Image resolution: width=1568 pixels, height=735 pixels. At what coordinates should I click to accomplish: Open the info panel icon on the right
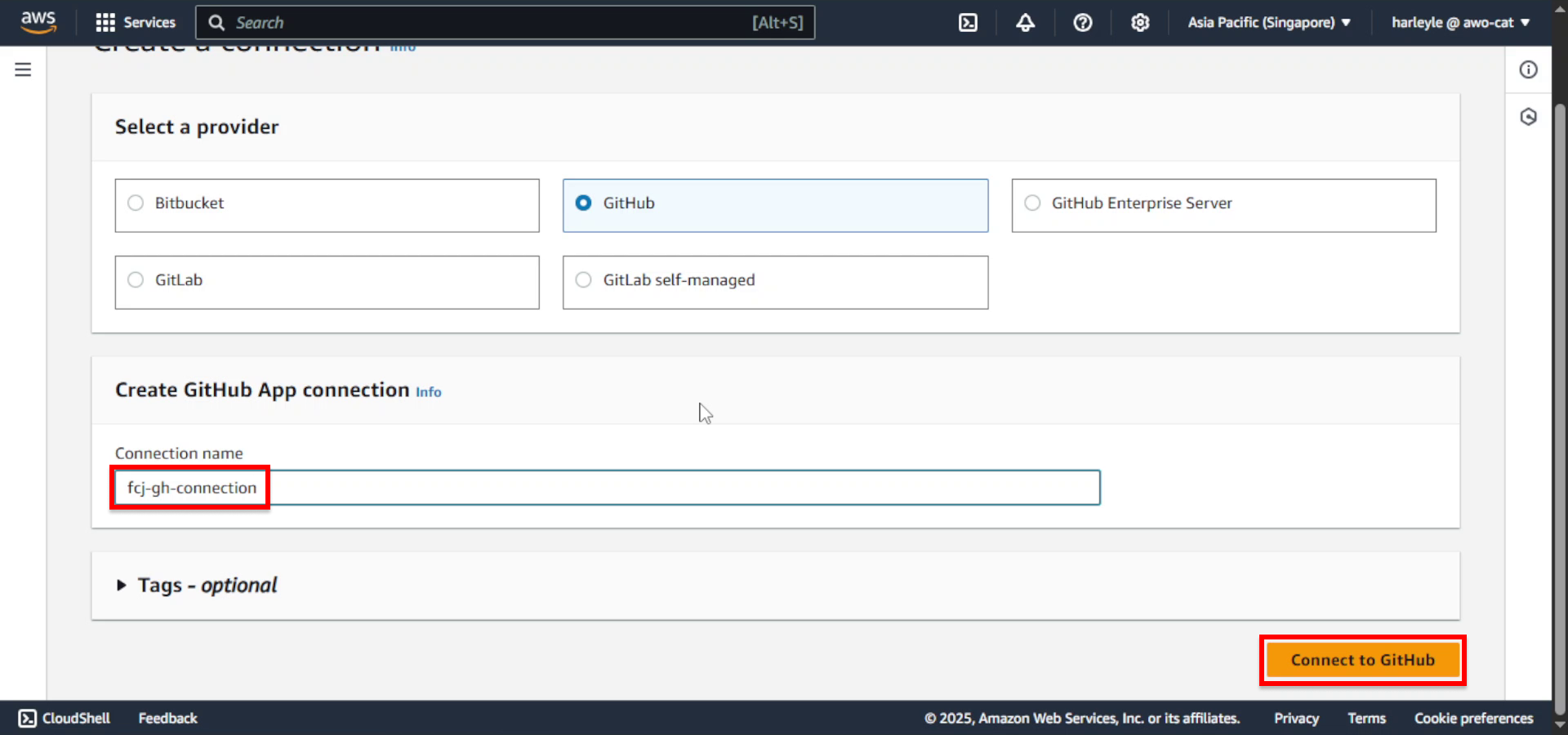click(x=1528, y=69)
